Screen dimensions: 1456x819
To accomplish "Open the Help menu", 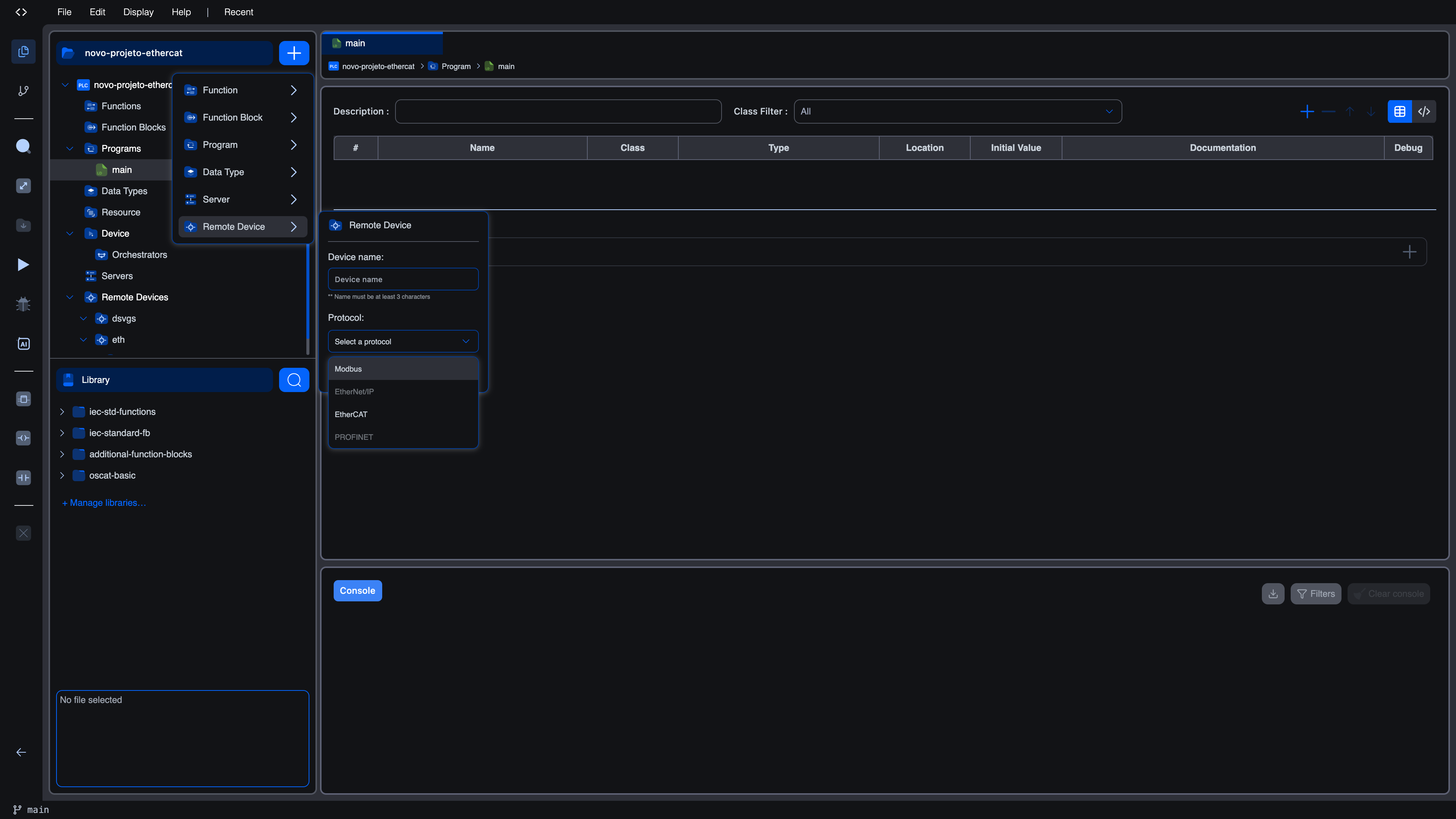I will coord(181,12).
